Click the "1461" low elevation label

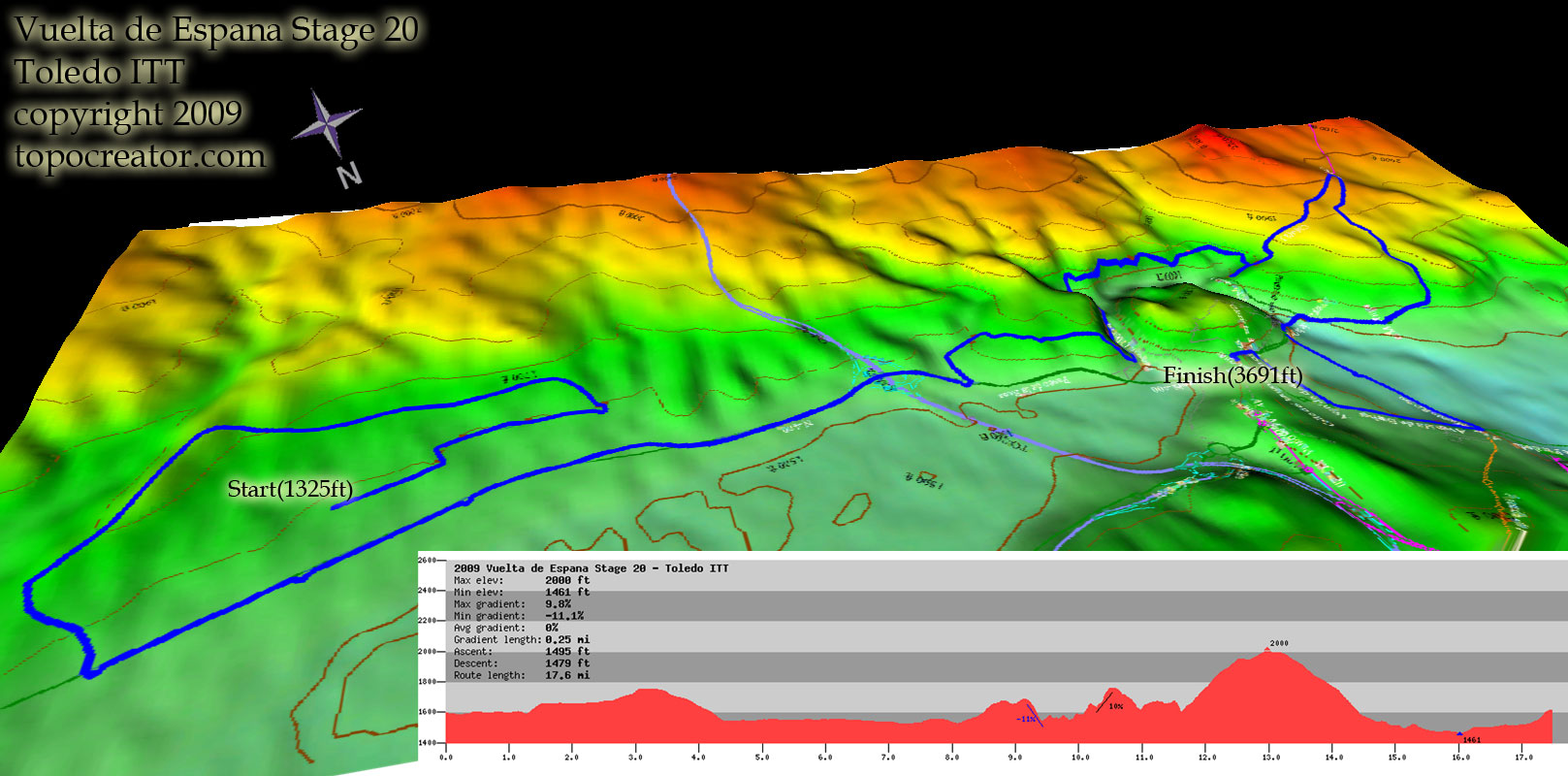[x=1472, y=740]
